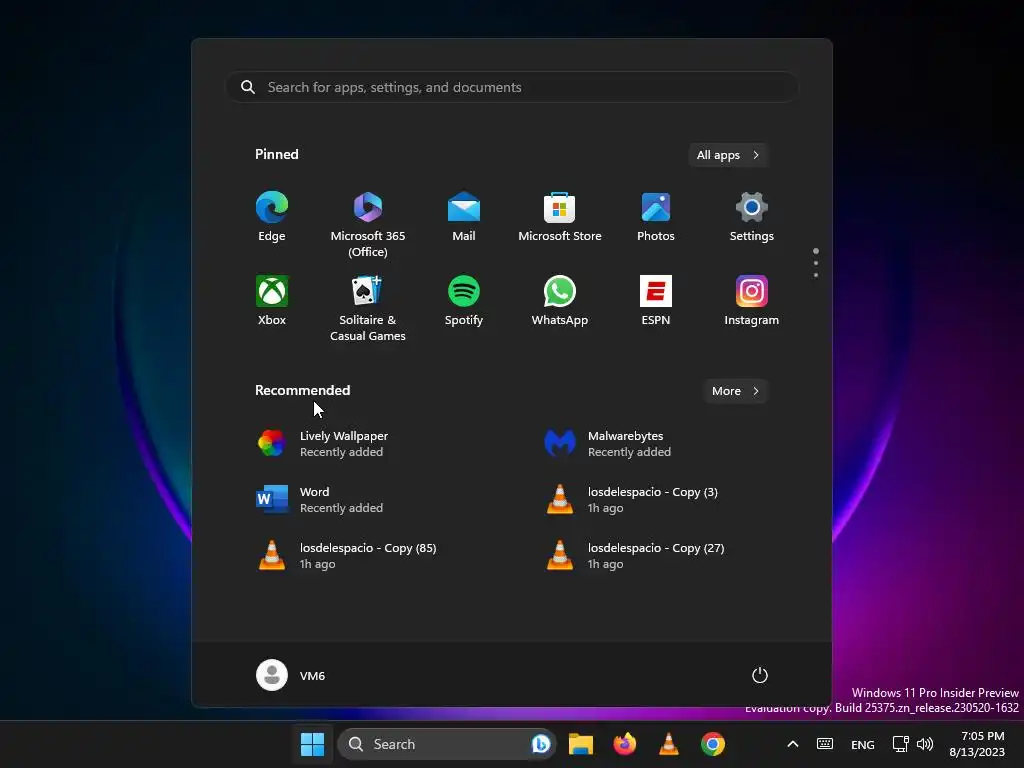Open the Mail app
This screenshot has height=768, width=1024.
[x=464, y=217]
